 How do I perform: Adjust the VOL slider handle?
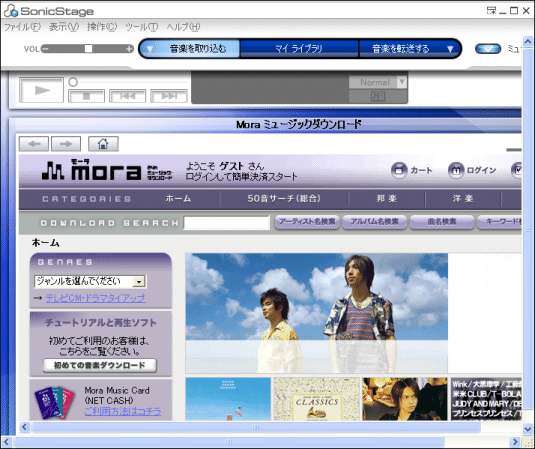tap(88, 49)
